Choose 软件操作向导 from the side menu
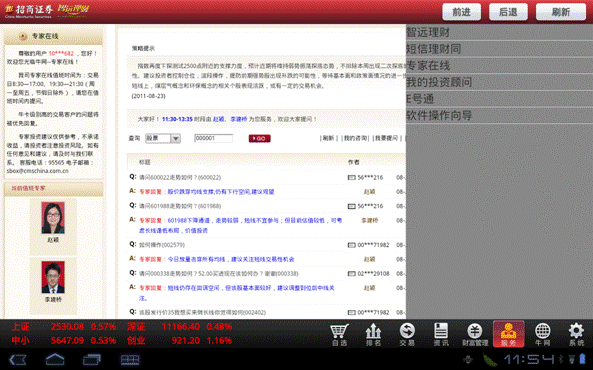 click(499, 115)
